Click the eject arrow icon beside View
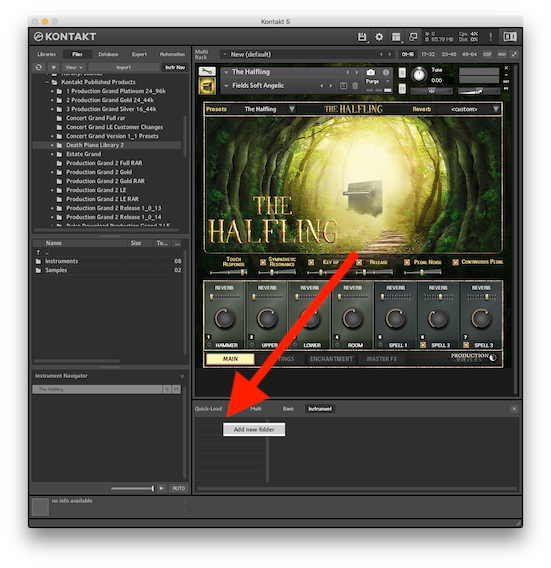Viewport: 551px width, 568px height. pos(54,67)
